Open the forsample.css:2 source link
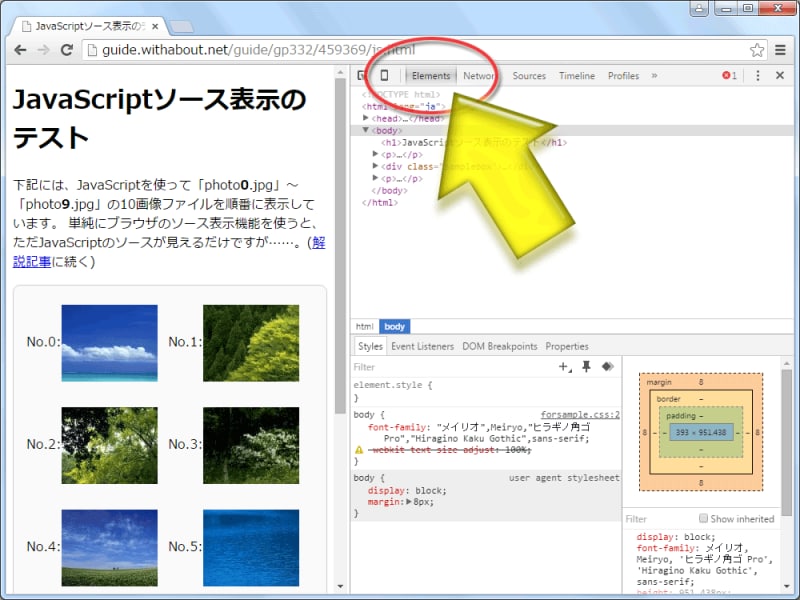 [x=579, y=414]
